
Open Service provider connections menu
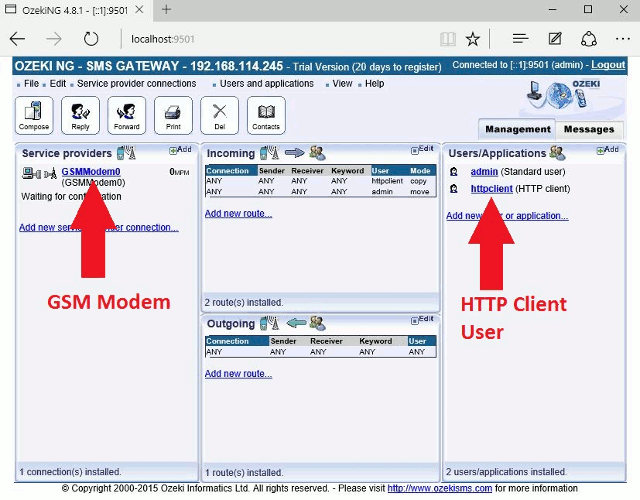(x=136, y=84)
